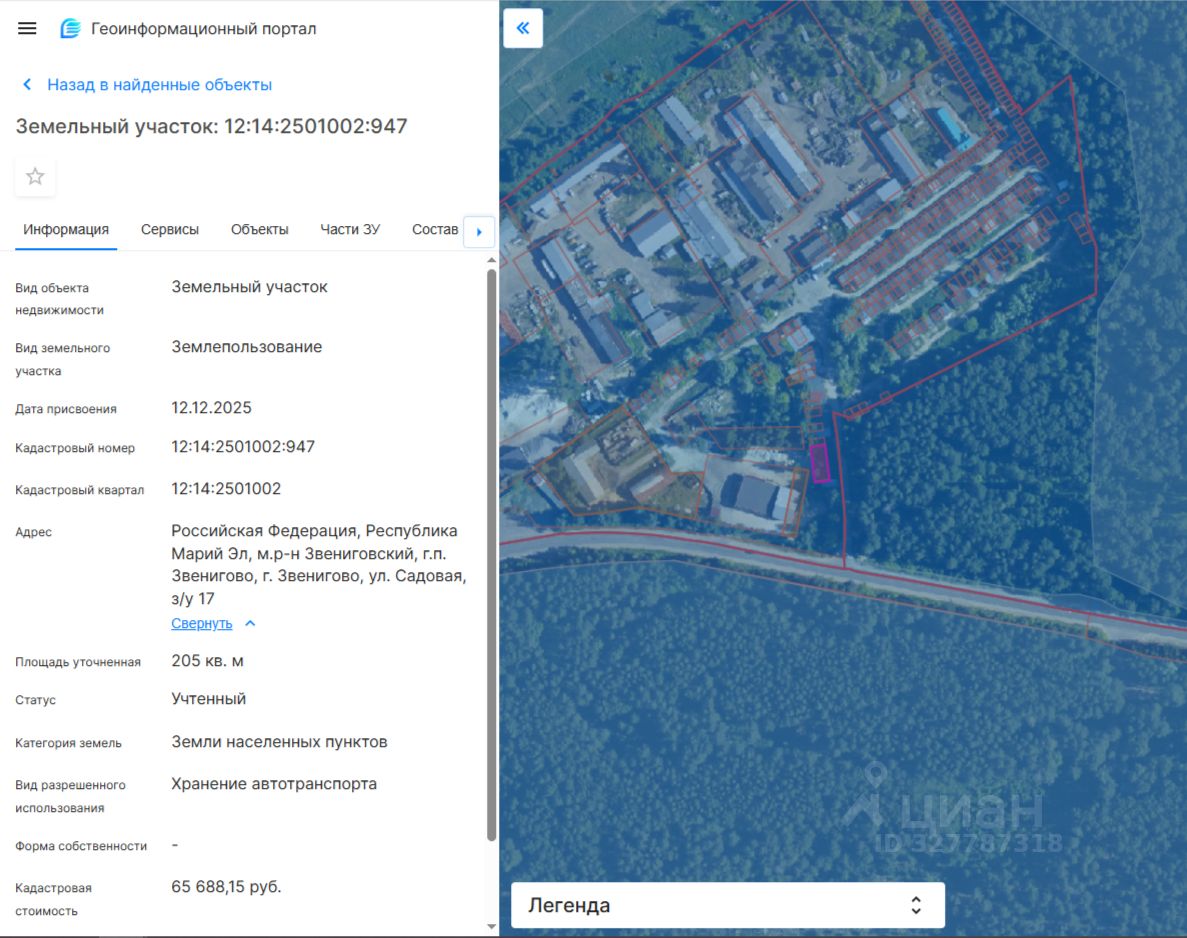Click the Кадастровая стоимость label
This screenshot has height=938, width=1187.
point(53,899)
